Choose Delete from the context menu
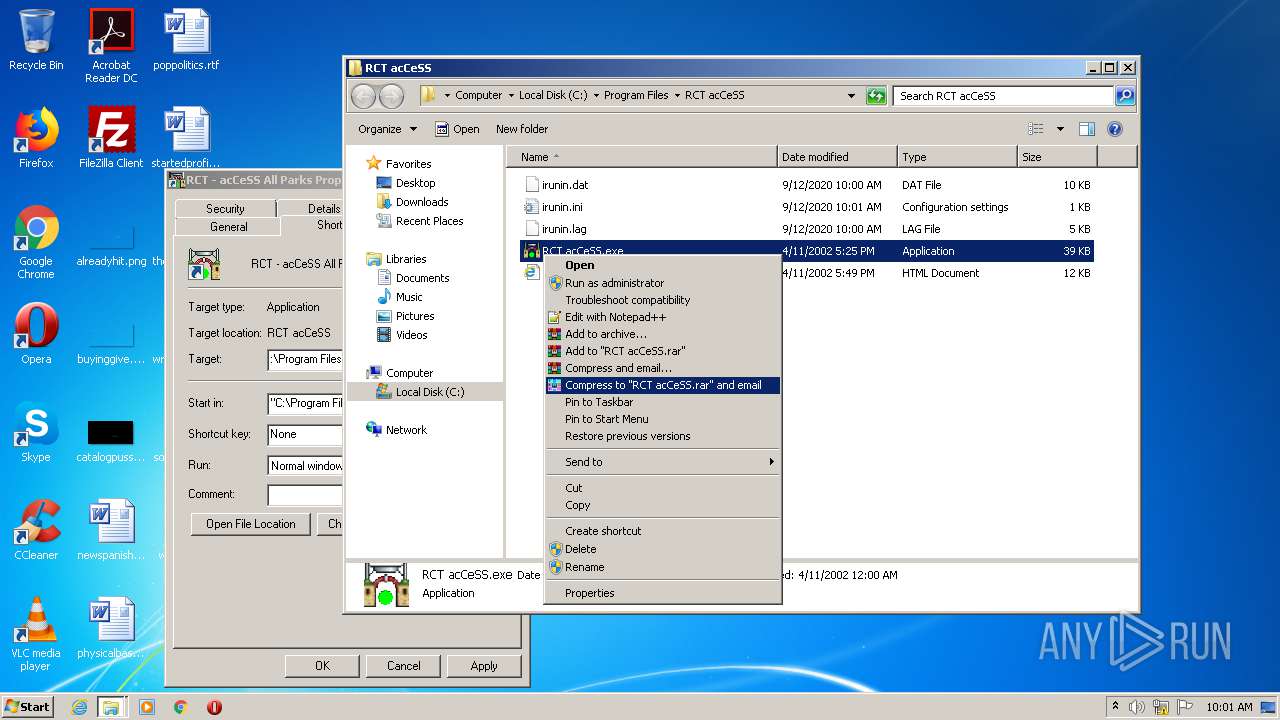This screenshot has width=1280, height=720. tap(662, 549)
